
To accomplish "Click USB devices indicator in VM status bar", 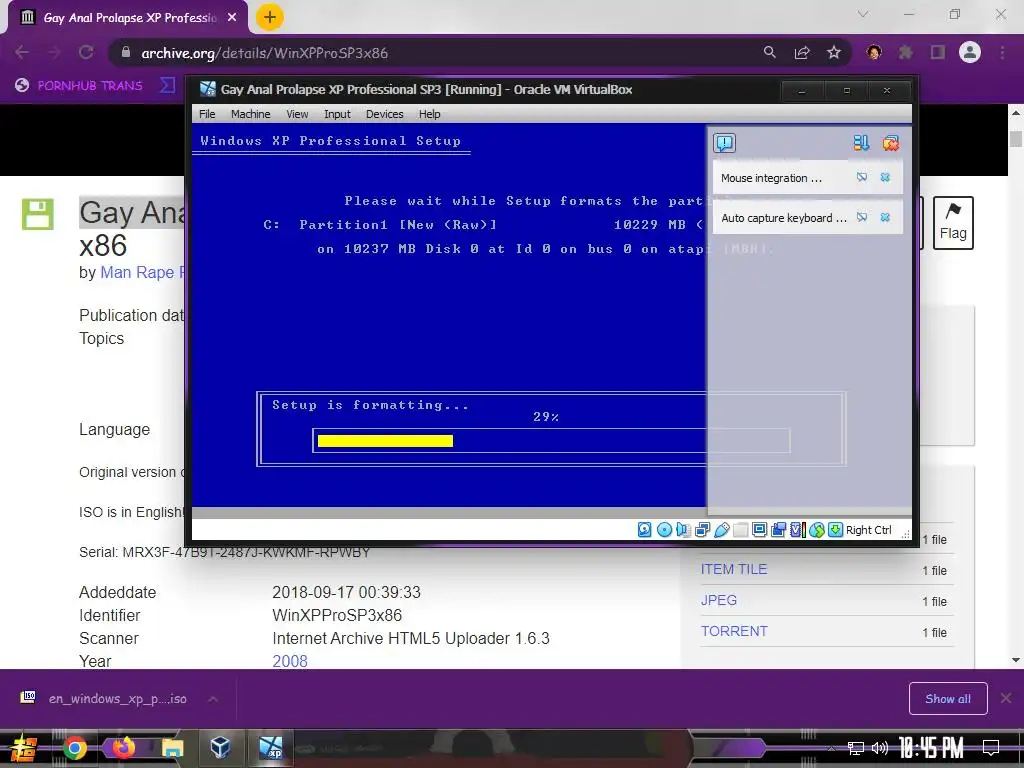I will (722, 530).
